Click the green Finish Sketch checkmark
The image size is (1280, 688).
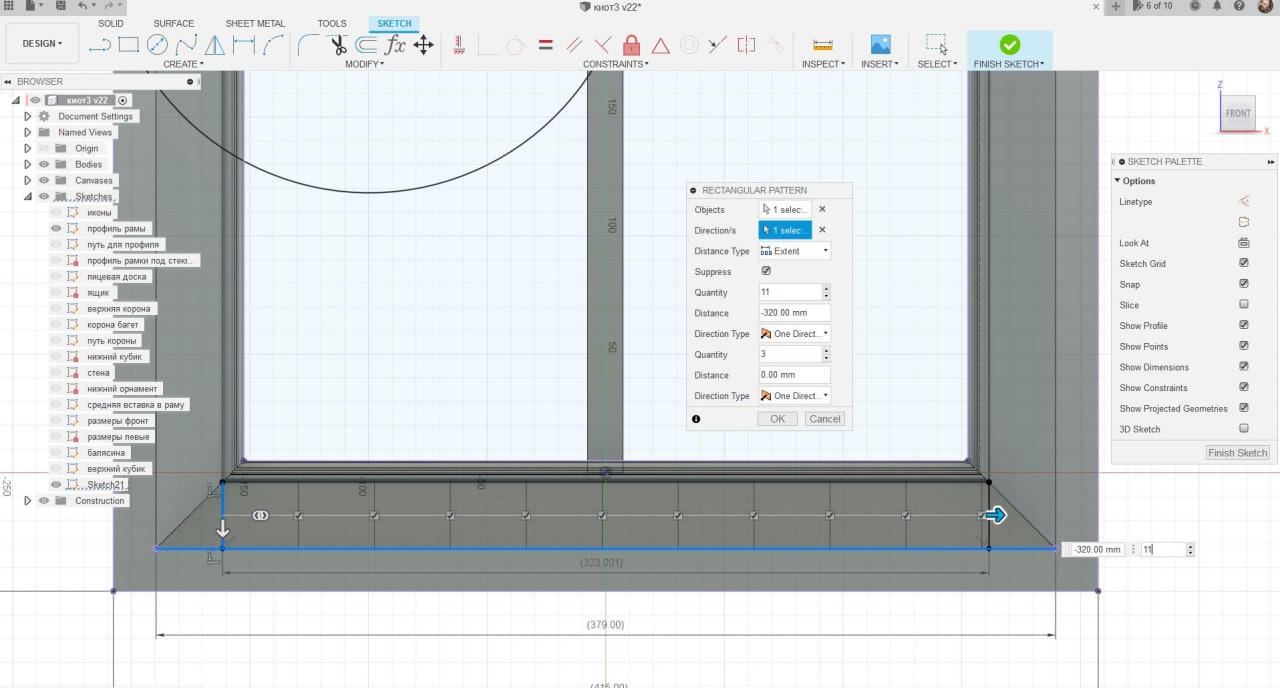pyautogui.click(x=1010, y=44)
